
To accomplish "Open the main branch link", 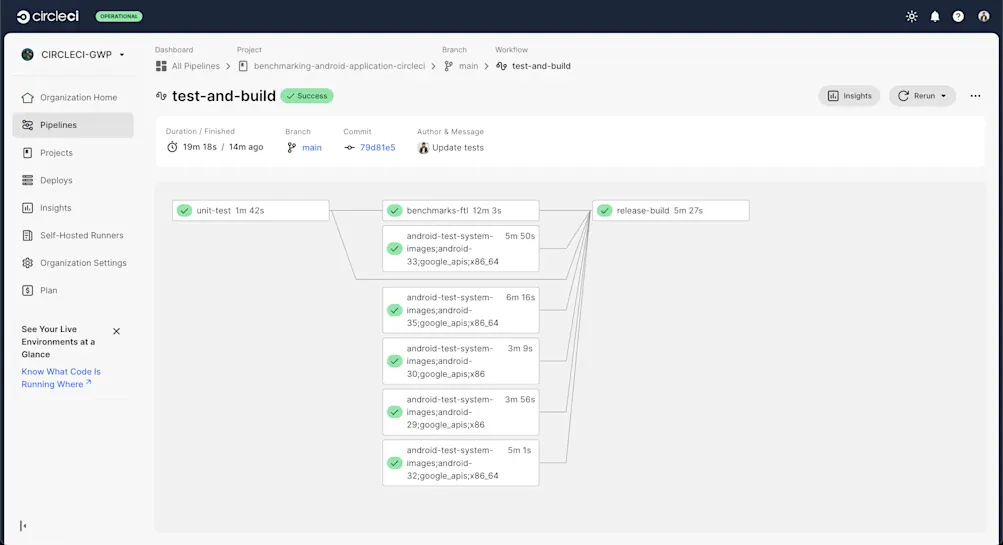I will tap(312, 148).
